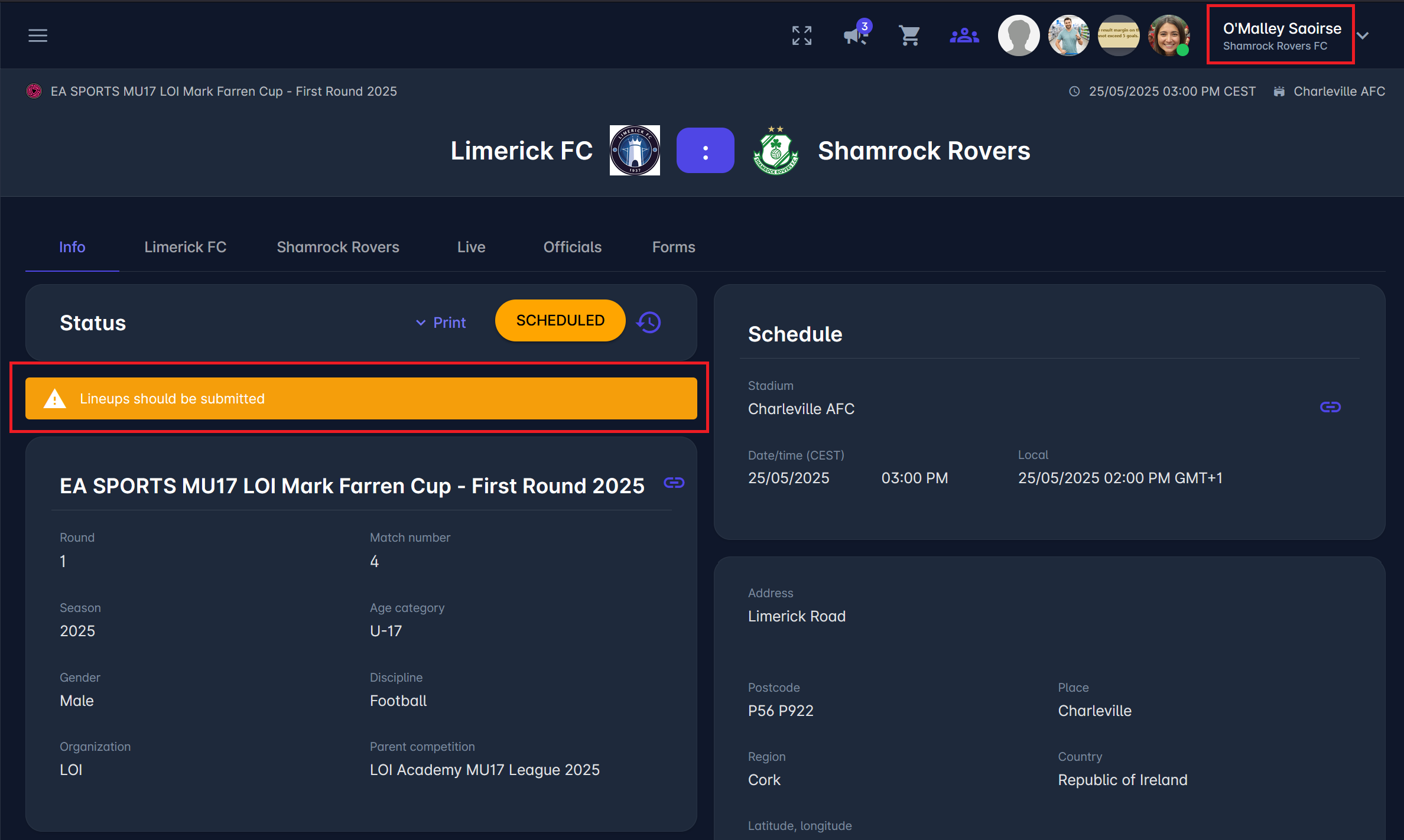Click the avatar of man in blue shirt
The image size is (1404, 840).
(x=1068, y=35)
